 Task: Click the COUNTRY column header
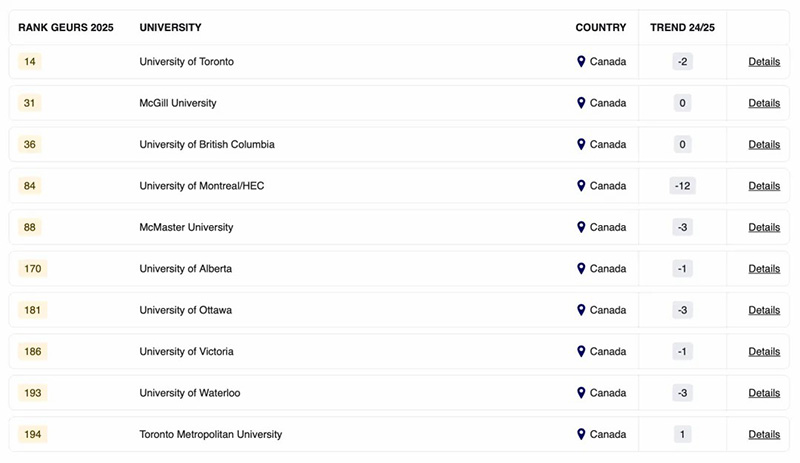pyautogui.click(x=601, y=28)
